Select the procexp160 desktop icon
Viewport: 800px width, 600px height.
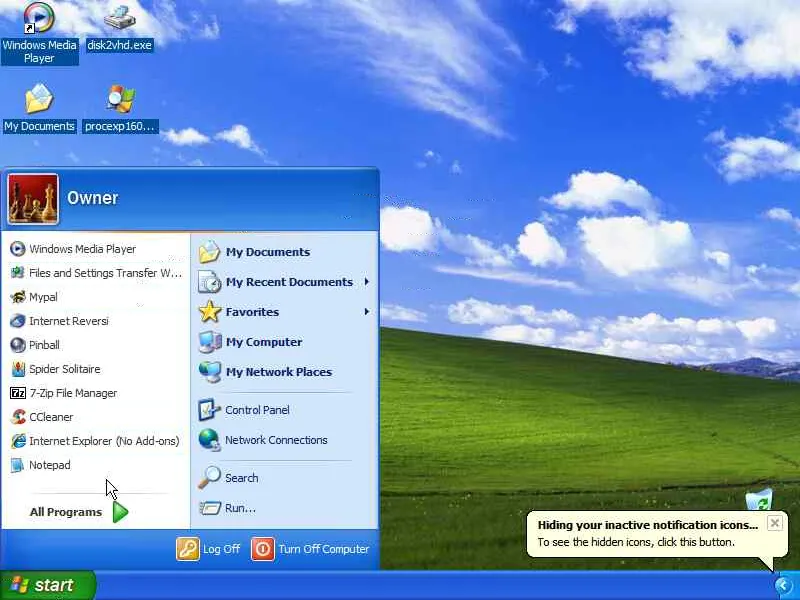[x=120, y=98]
